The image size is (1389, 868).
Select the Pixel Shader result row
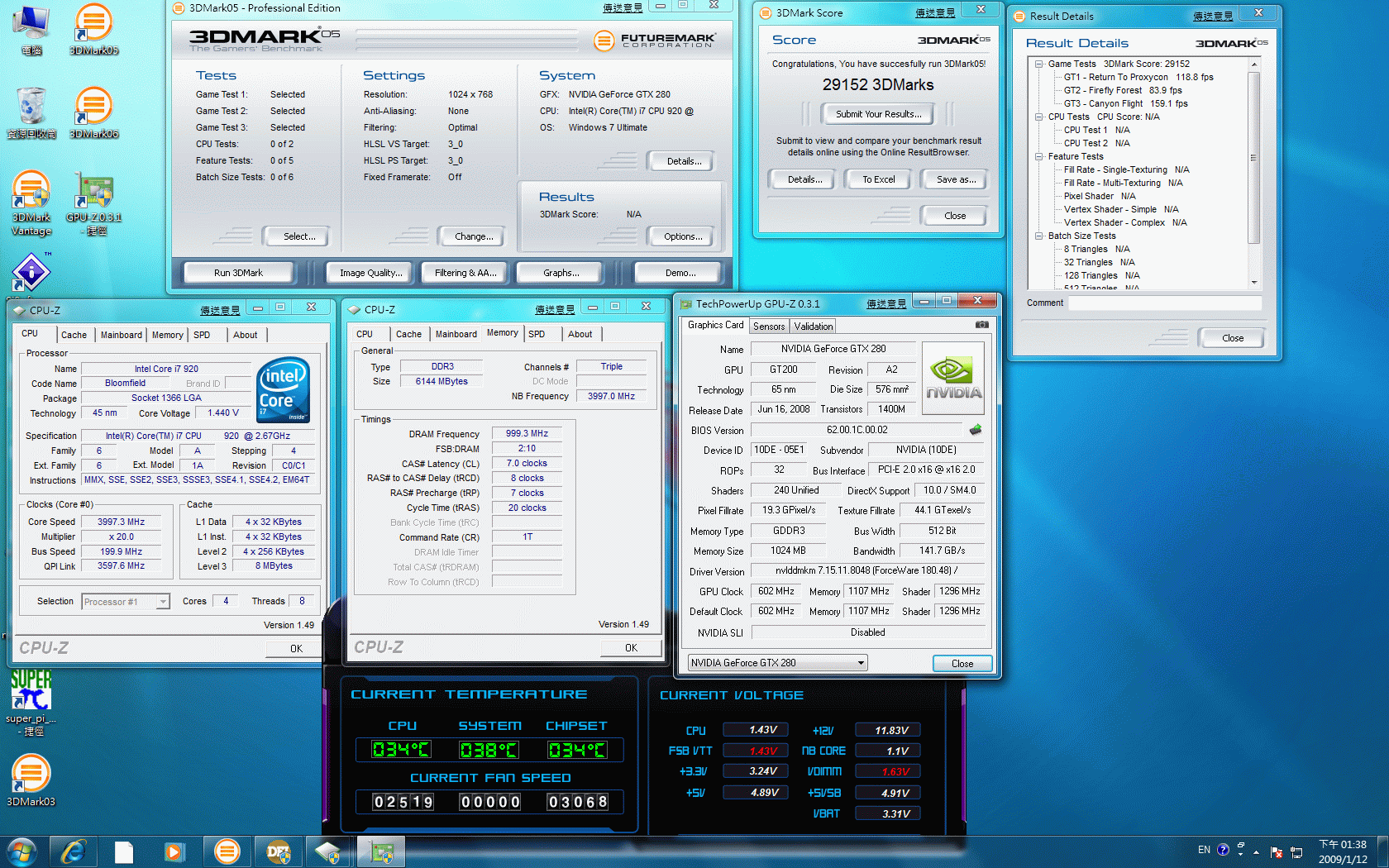click(1100, 196)
